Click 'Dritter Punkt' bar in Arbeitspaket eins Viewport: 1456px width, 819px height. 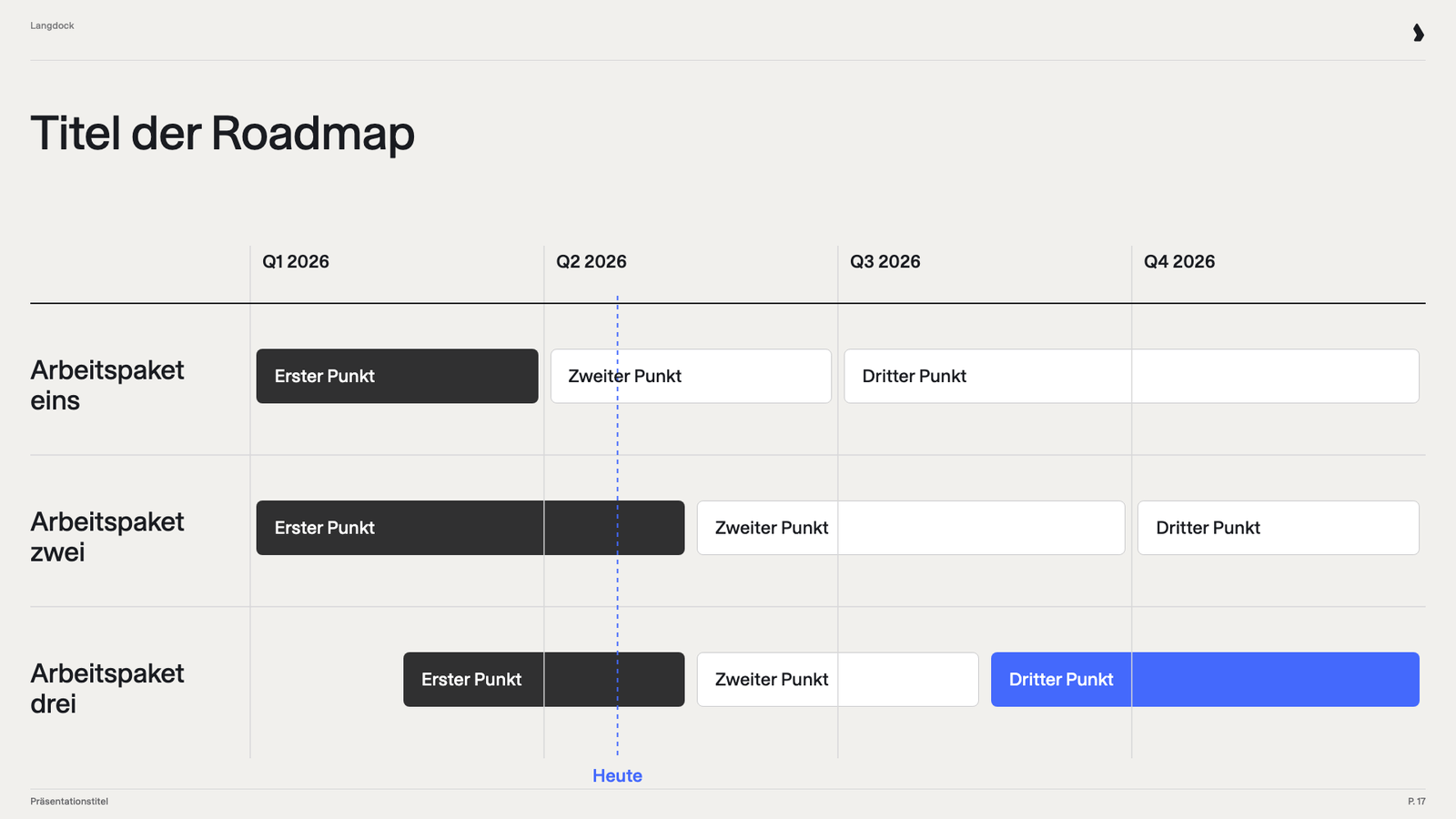(1131, 376)
